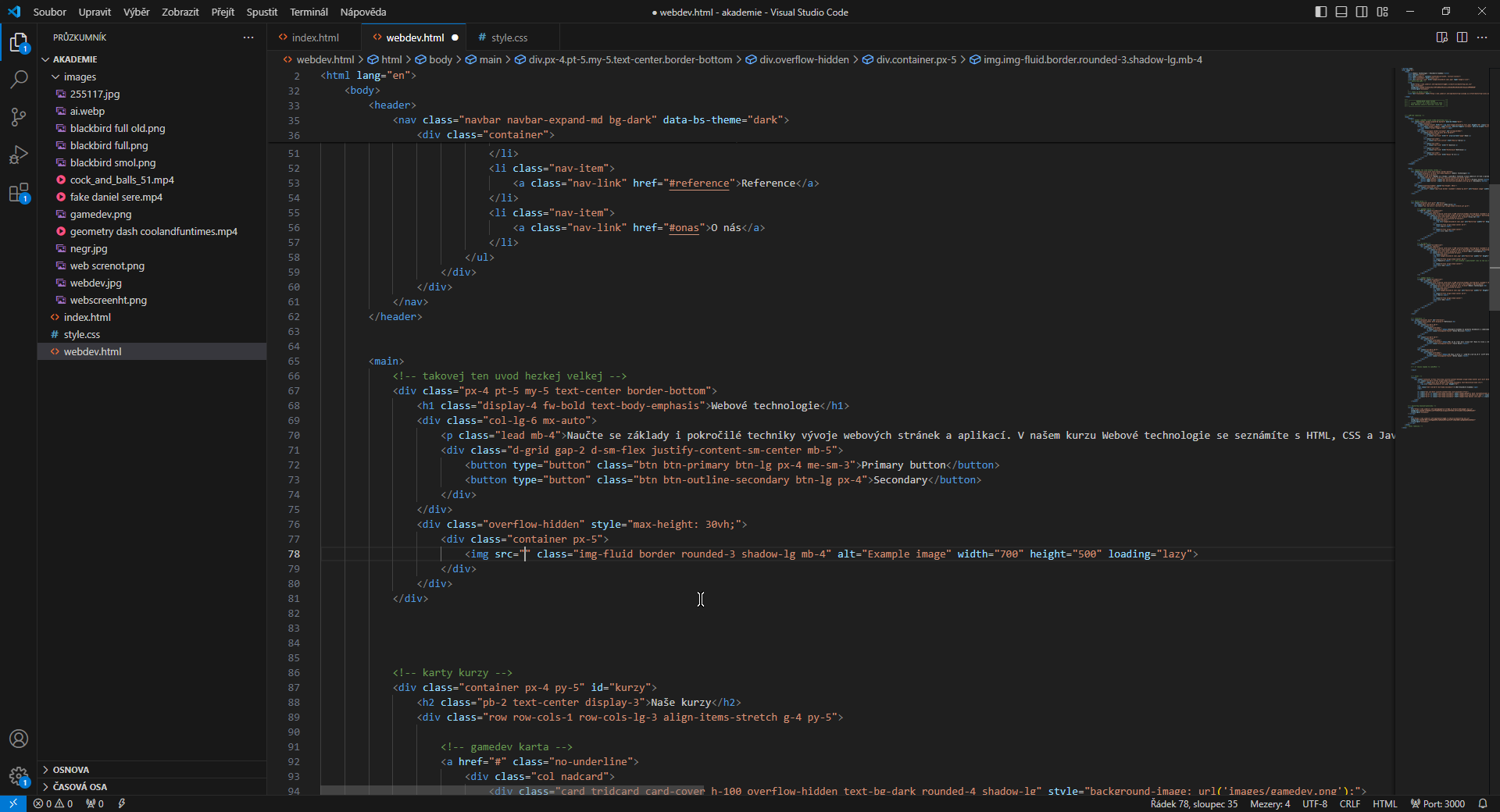Click the CRLF line ending indicator
1500x812 pixels.
coord(1349,803)
